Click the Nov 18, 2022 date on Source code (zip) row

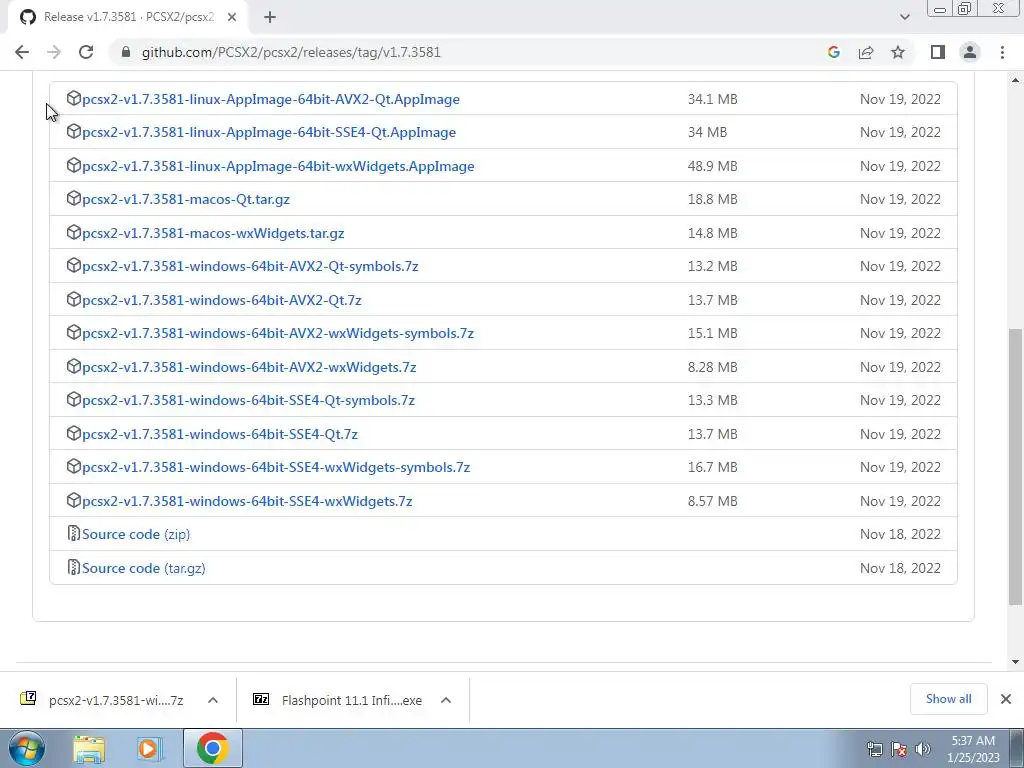tap(900, 534)
